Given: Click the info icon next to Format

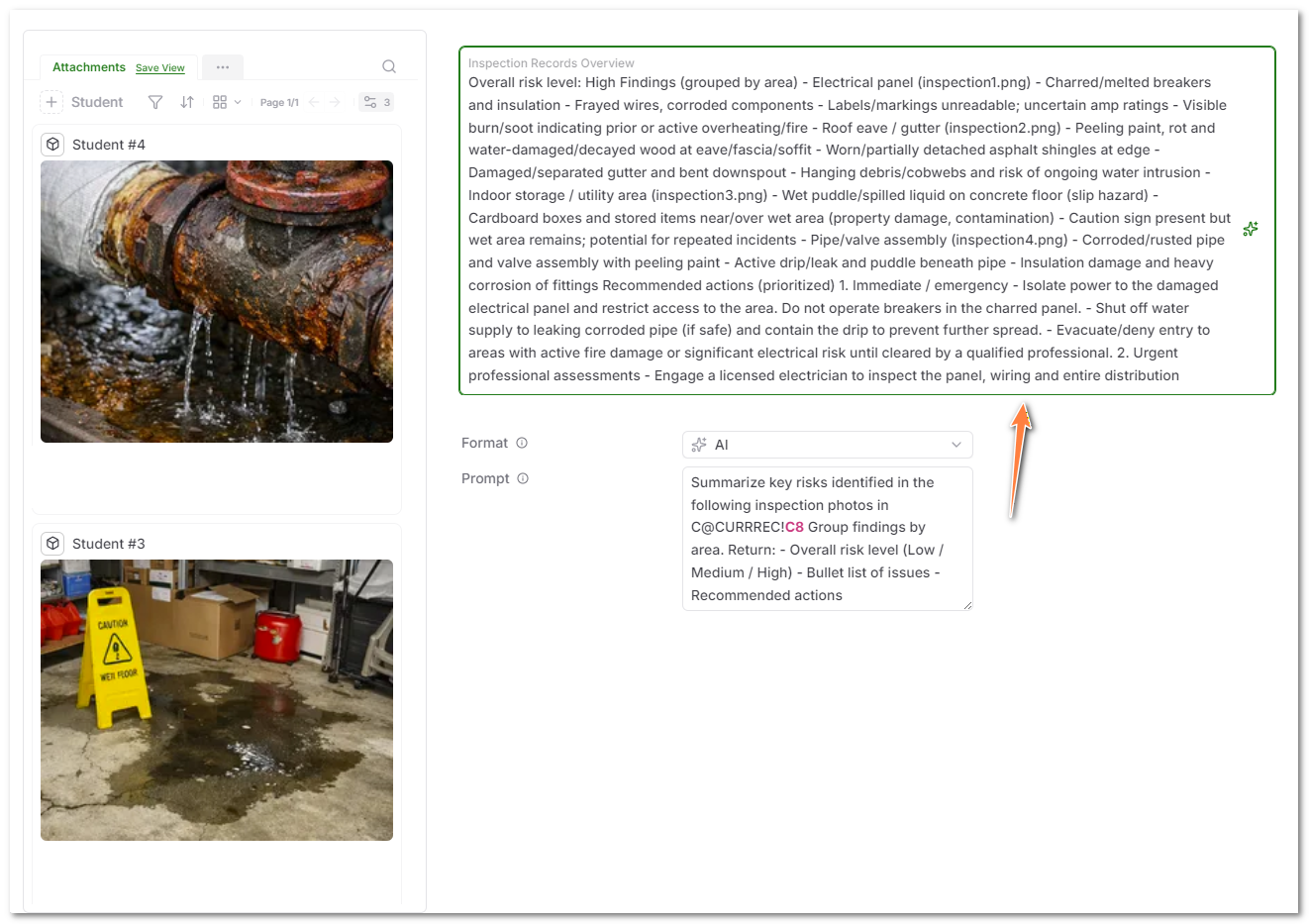Looking at the screenshot, I should click(522, 443).
